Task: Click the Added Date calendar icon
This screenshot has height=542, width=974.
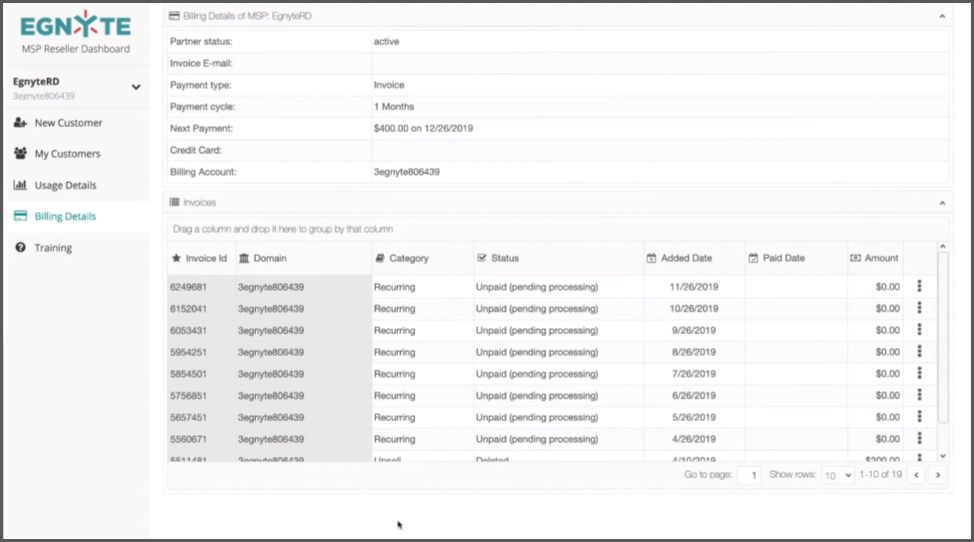Action: click(652, 258)
